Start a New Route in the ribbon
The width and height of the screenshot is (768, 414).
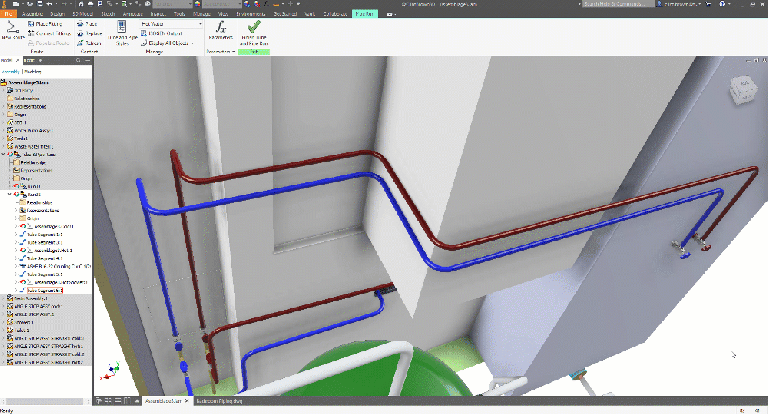(12, 30)
